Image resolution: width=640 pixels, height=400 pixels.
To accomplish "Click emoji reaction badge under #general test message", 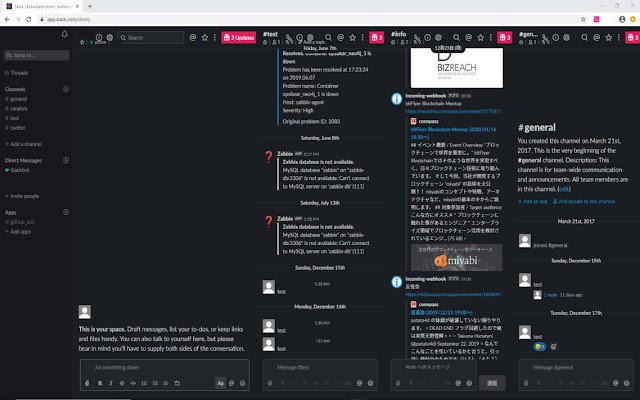I will [540, 347].
